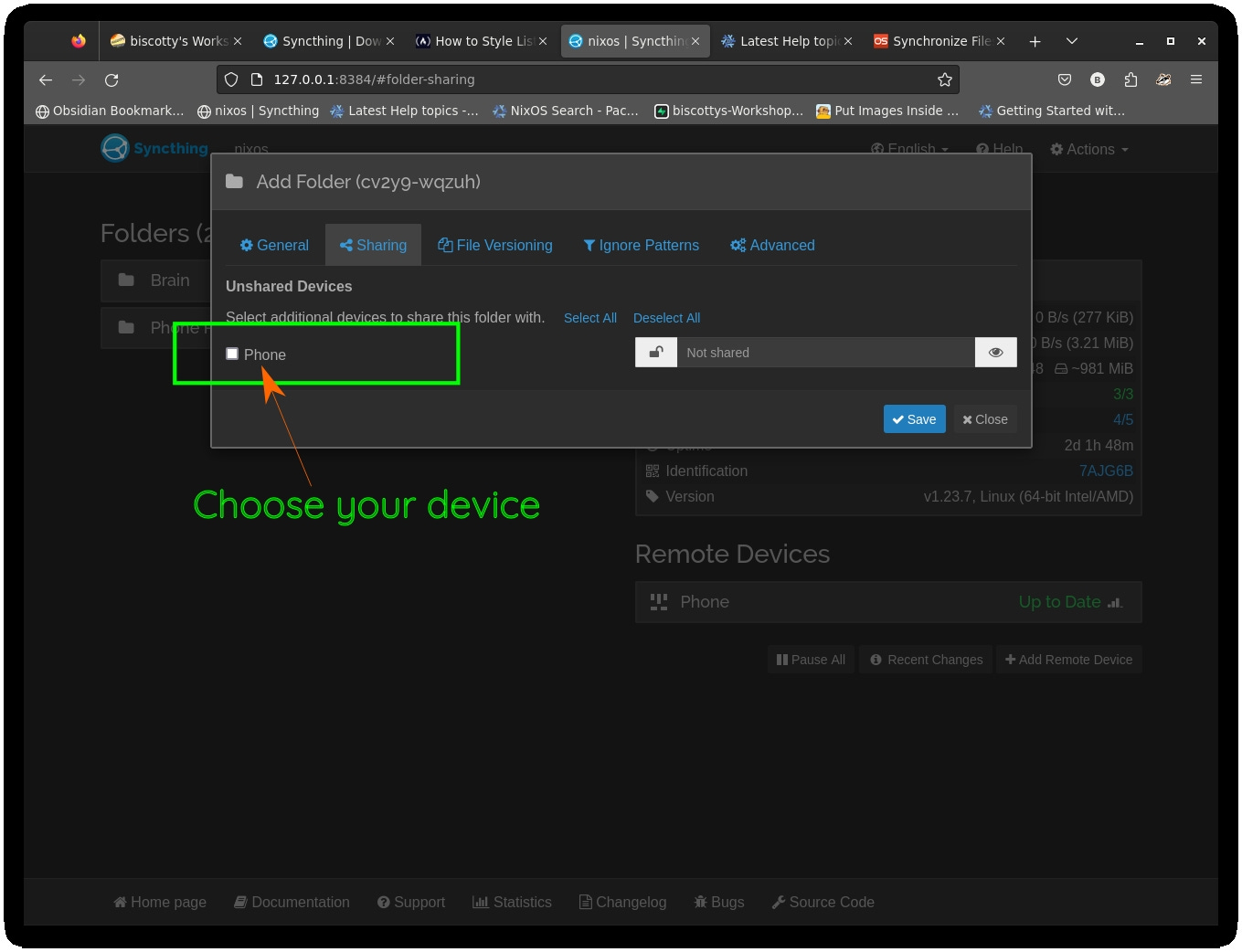Screen dimensions: 1242x952
Task: Open nixos Syncthing bookmark
Action: click(x=258, y=111)
